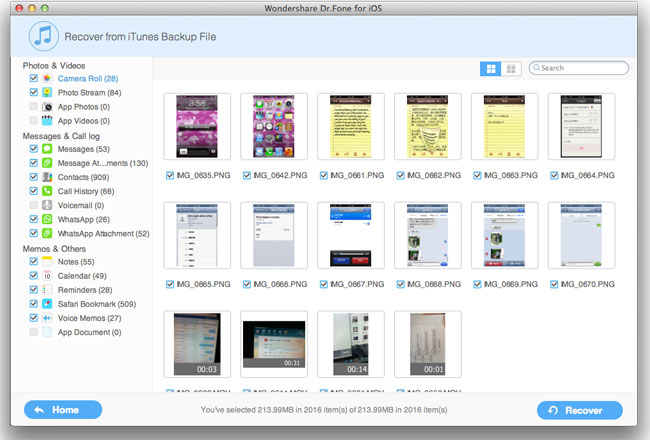Switch to large thumbnail grid view

(491, 68)
